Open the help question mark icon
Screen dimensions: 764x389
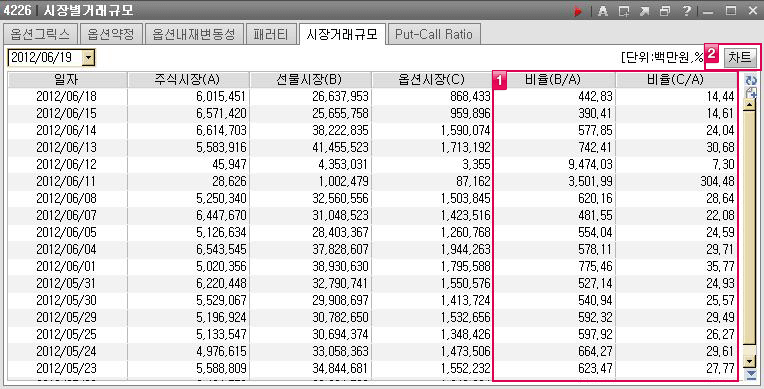687,11
